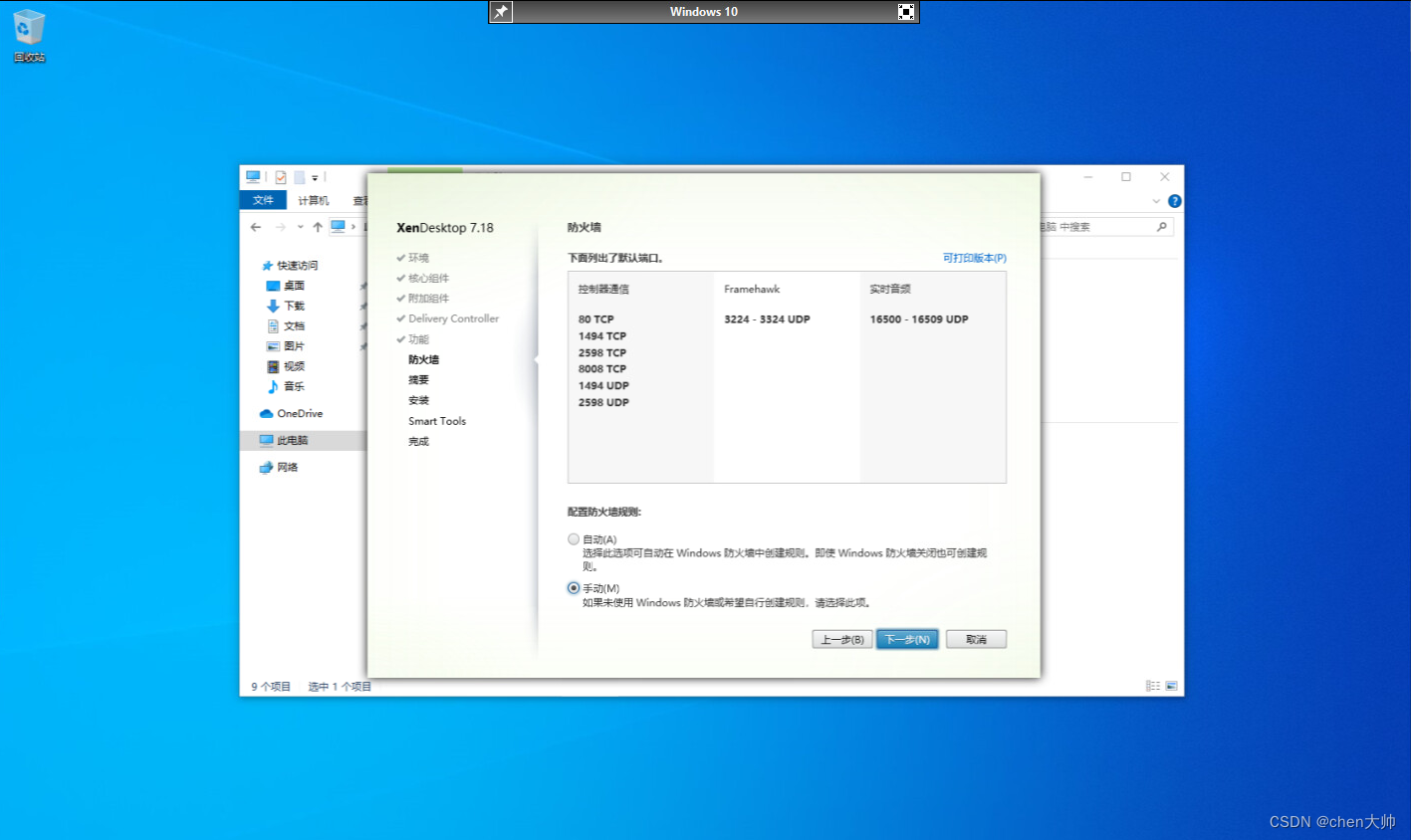The height and width of the screenshot is (840, 1411).
Task: Select OneDrive in Explorer sidebar
Action: [x=291, y=413]
